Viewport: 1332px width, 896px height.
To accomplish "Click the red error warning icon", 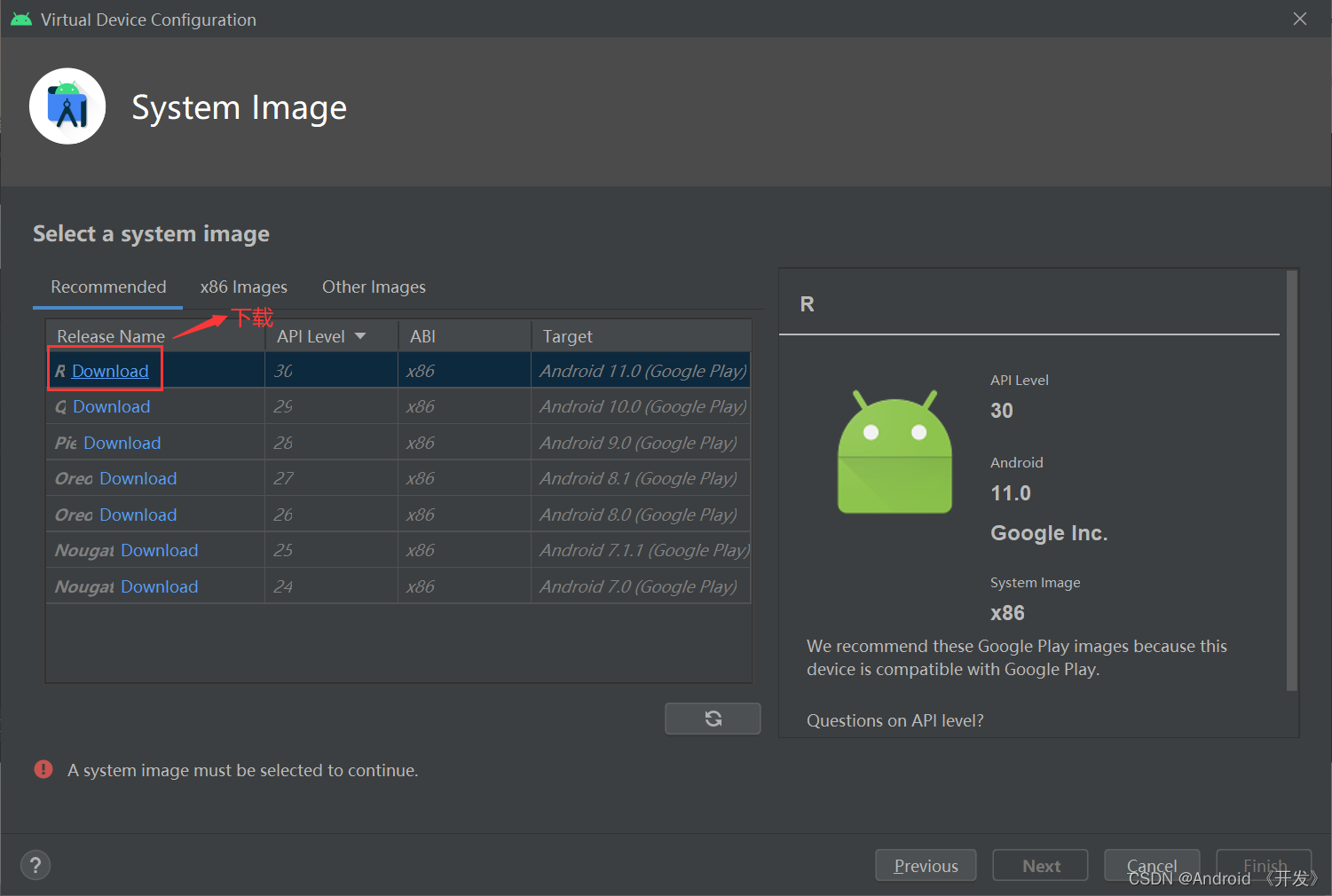I will point(43,769).
